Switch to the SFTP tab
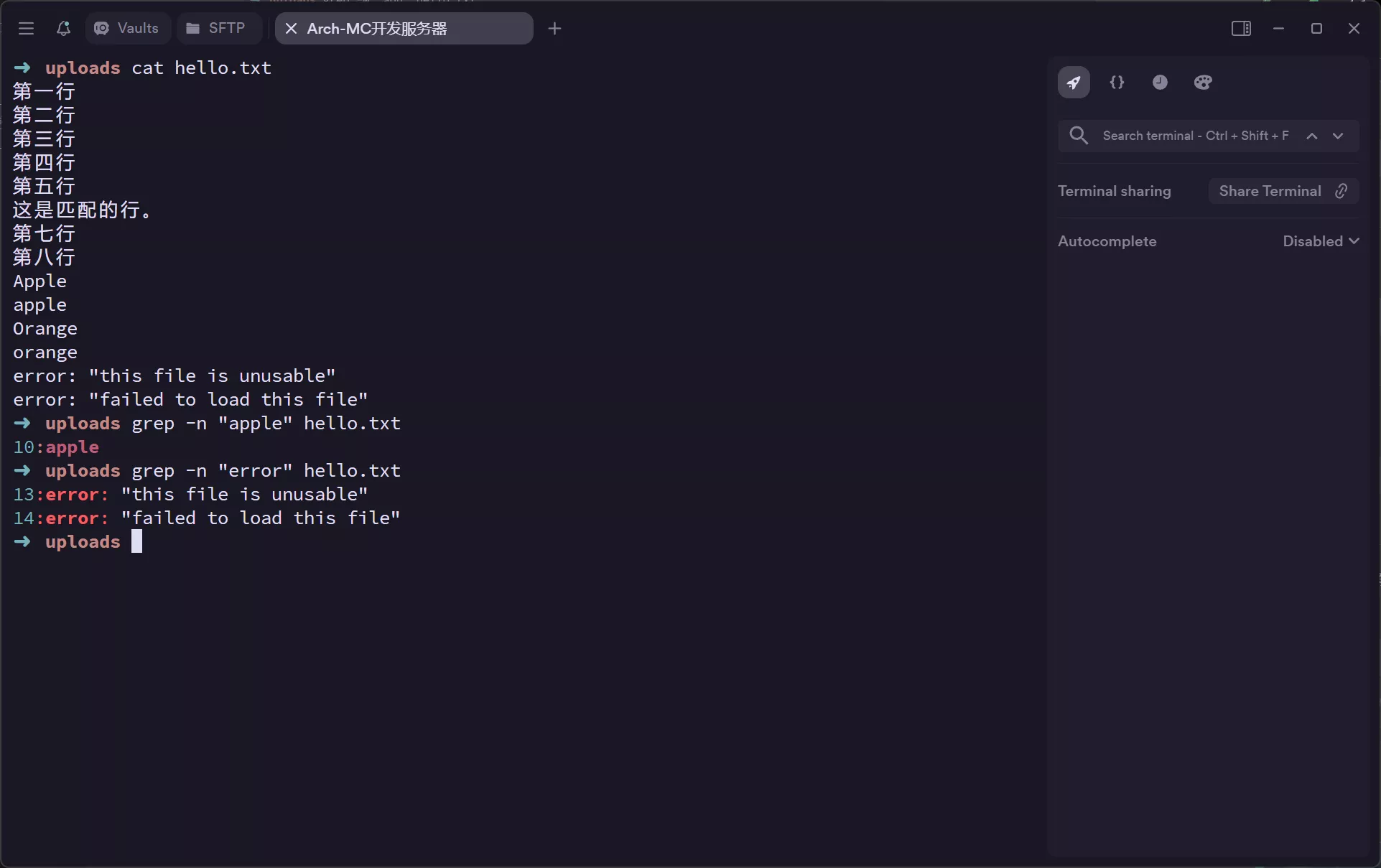Screen dimensions: 1381x868 coord(217,29)
